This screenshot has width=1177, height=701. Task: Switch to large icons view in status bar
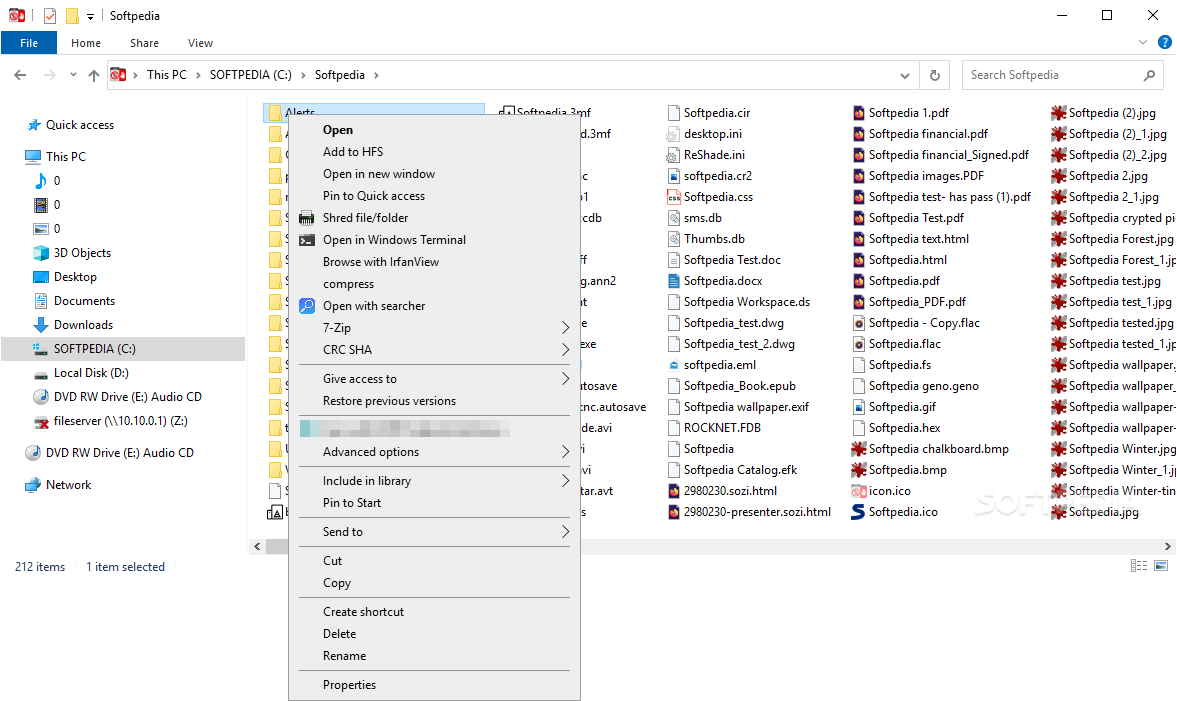[1161, 566]
